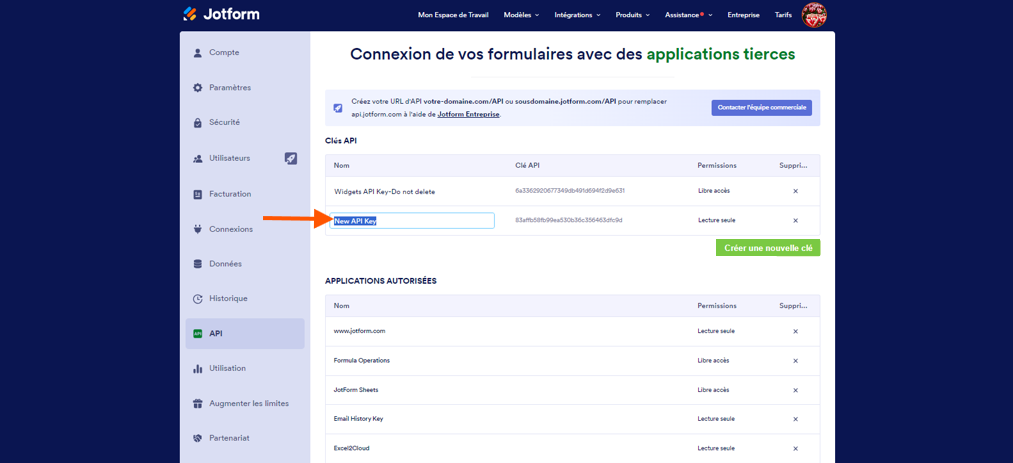1013x463 pixels.
Task: Click the Facturation invoice icon
Action: pyautogui.click(x=198, y=194)
